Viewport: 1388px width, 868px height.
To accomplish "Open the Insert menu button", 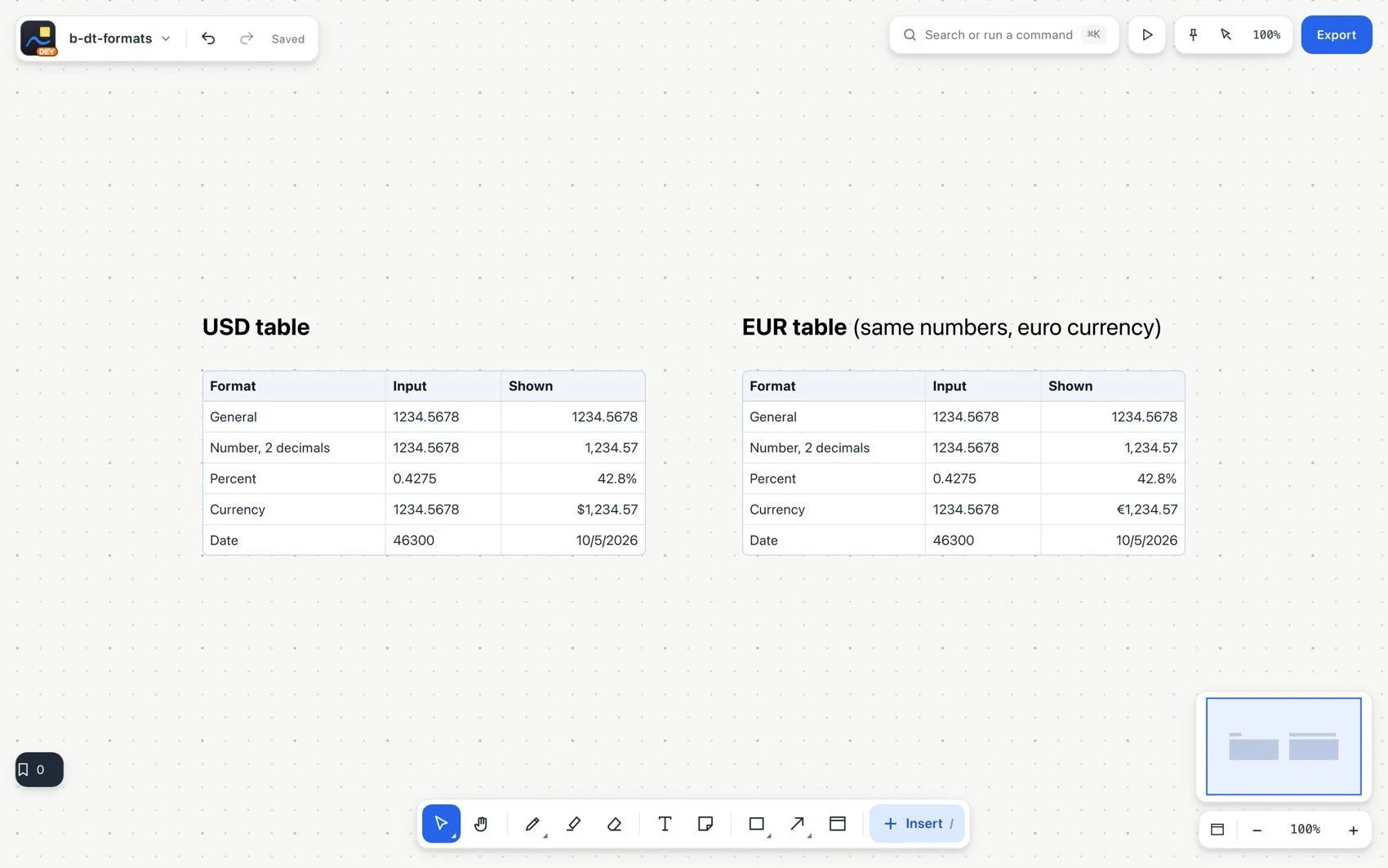I will (918, 824).
